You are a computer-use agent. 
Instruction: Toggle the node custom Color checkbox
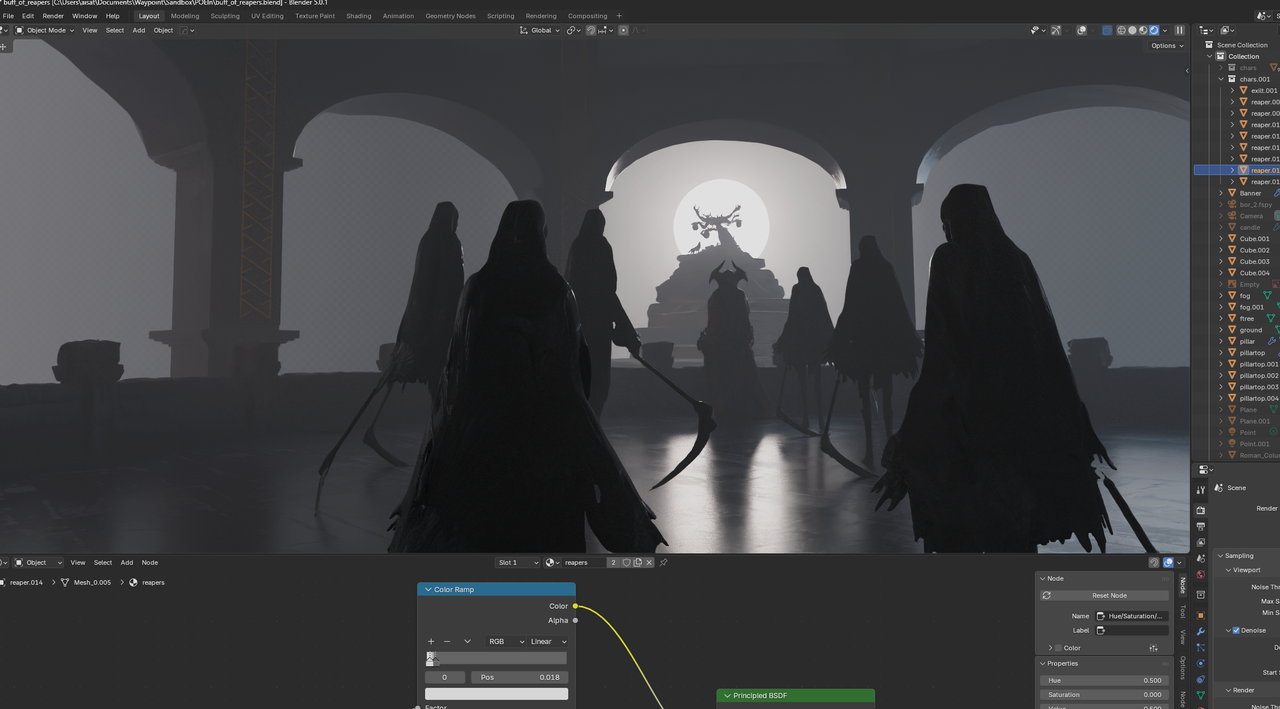tap(1058, 648)
